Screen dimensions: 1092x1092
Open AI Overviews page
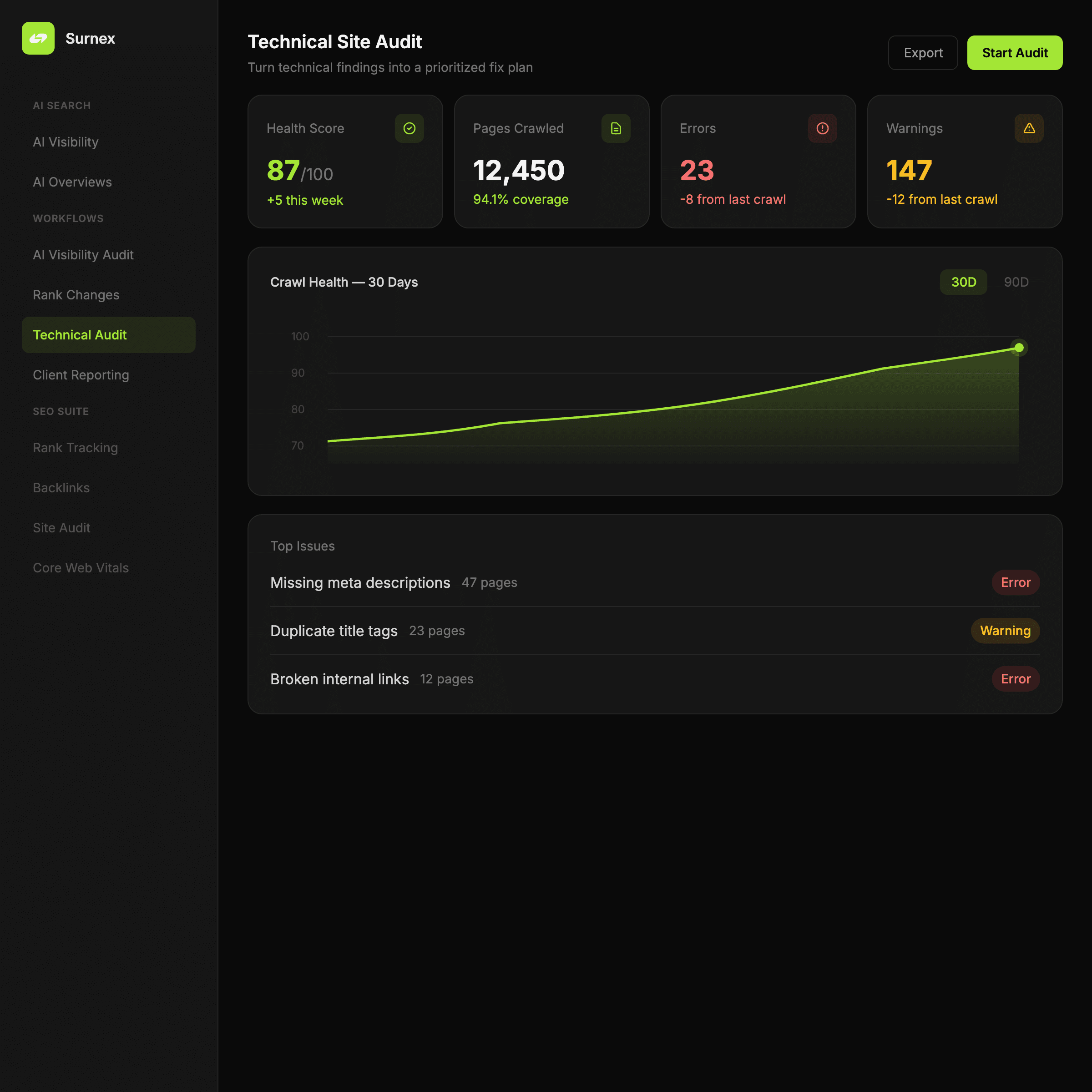coord(72,182)
